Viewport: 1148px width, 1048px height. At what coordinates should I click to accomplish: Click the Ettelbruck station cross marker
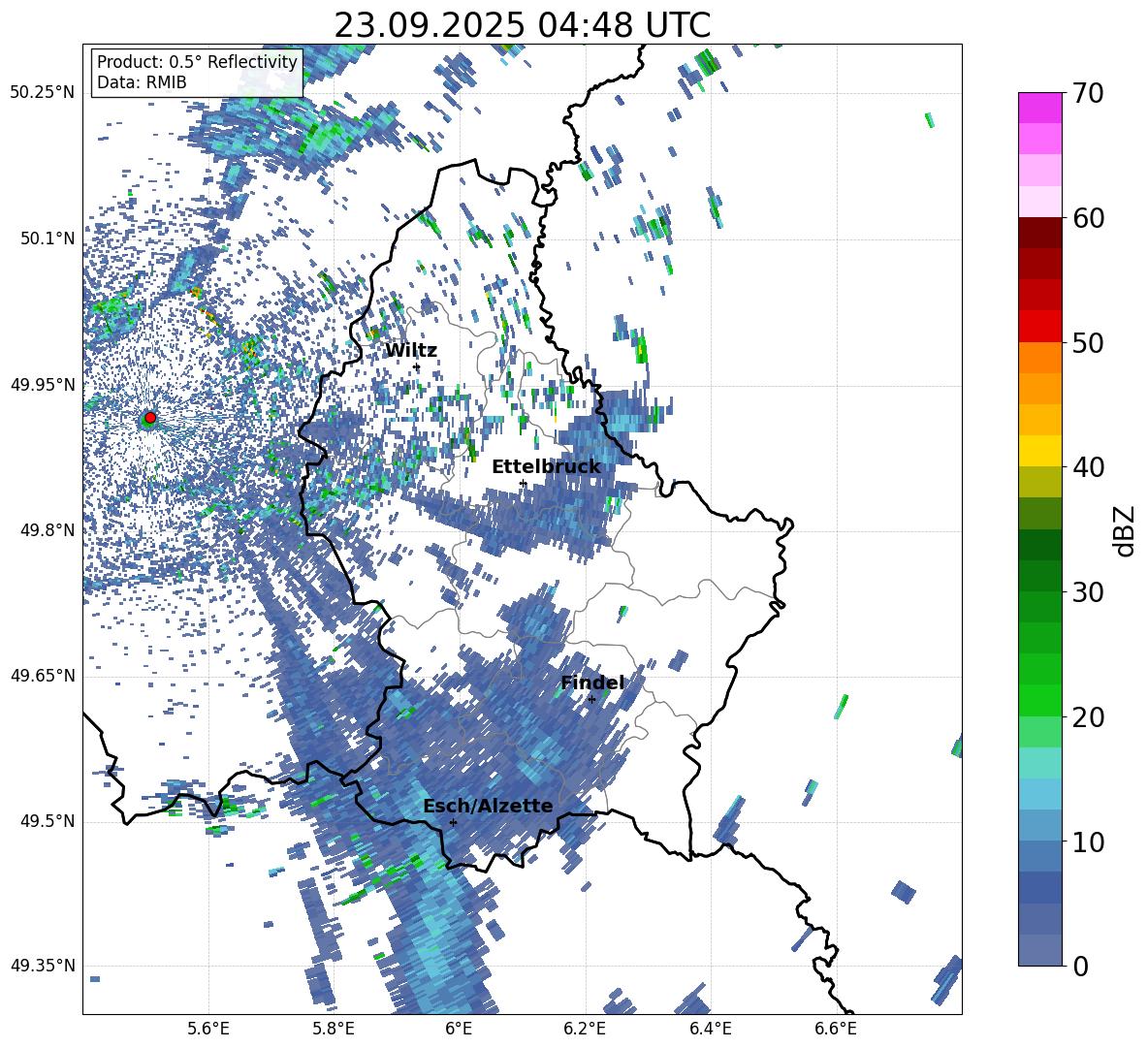point(523,483)
